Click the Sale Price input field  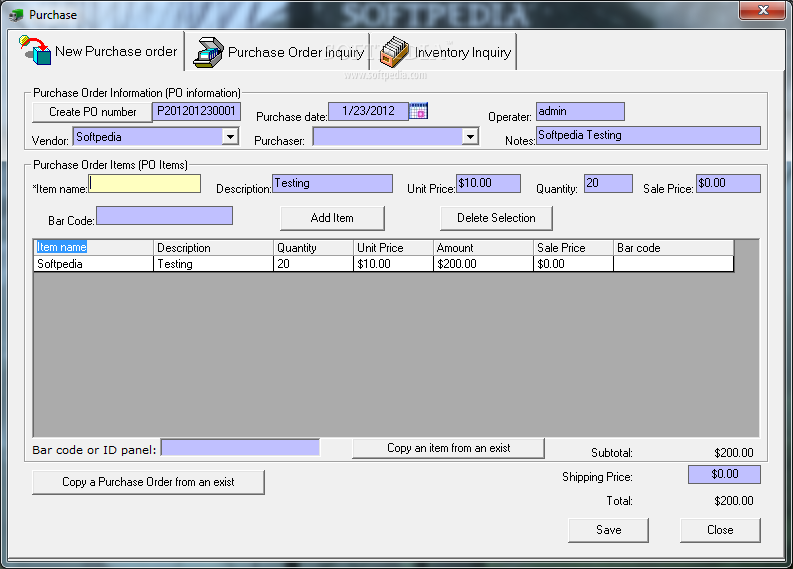point(728,184)
